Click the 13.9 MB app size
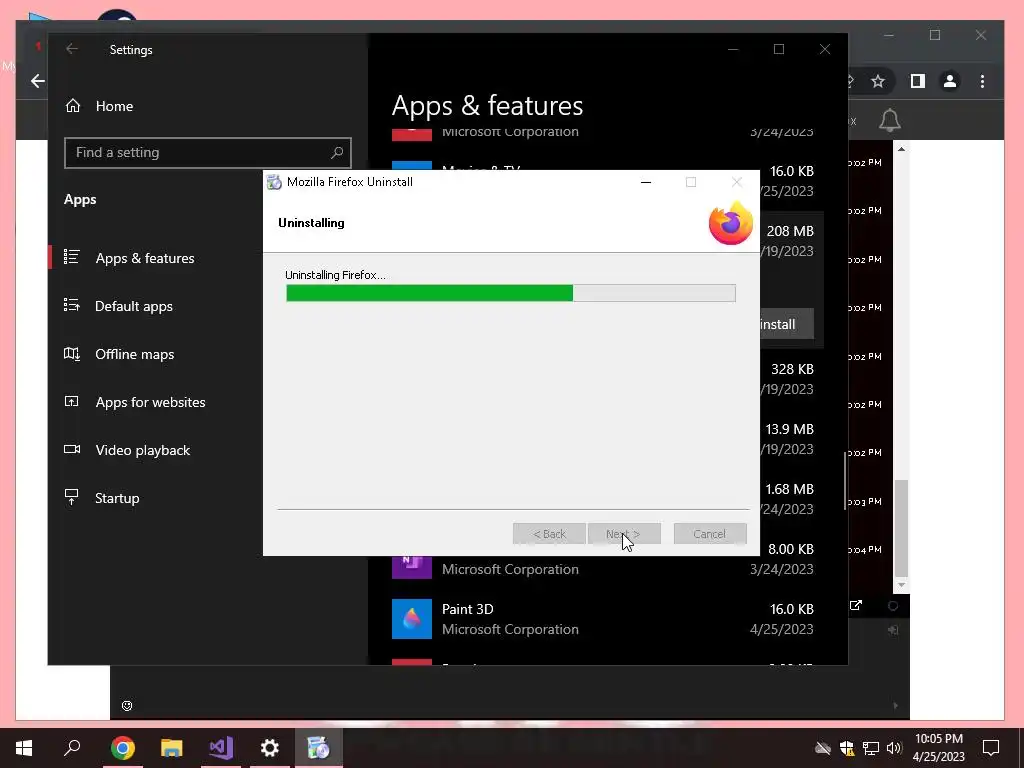 (790, 429)
